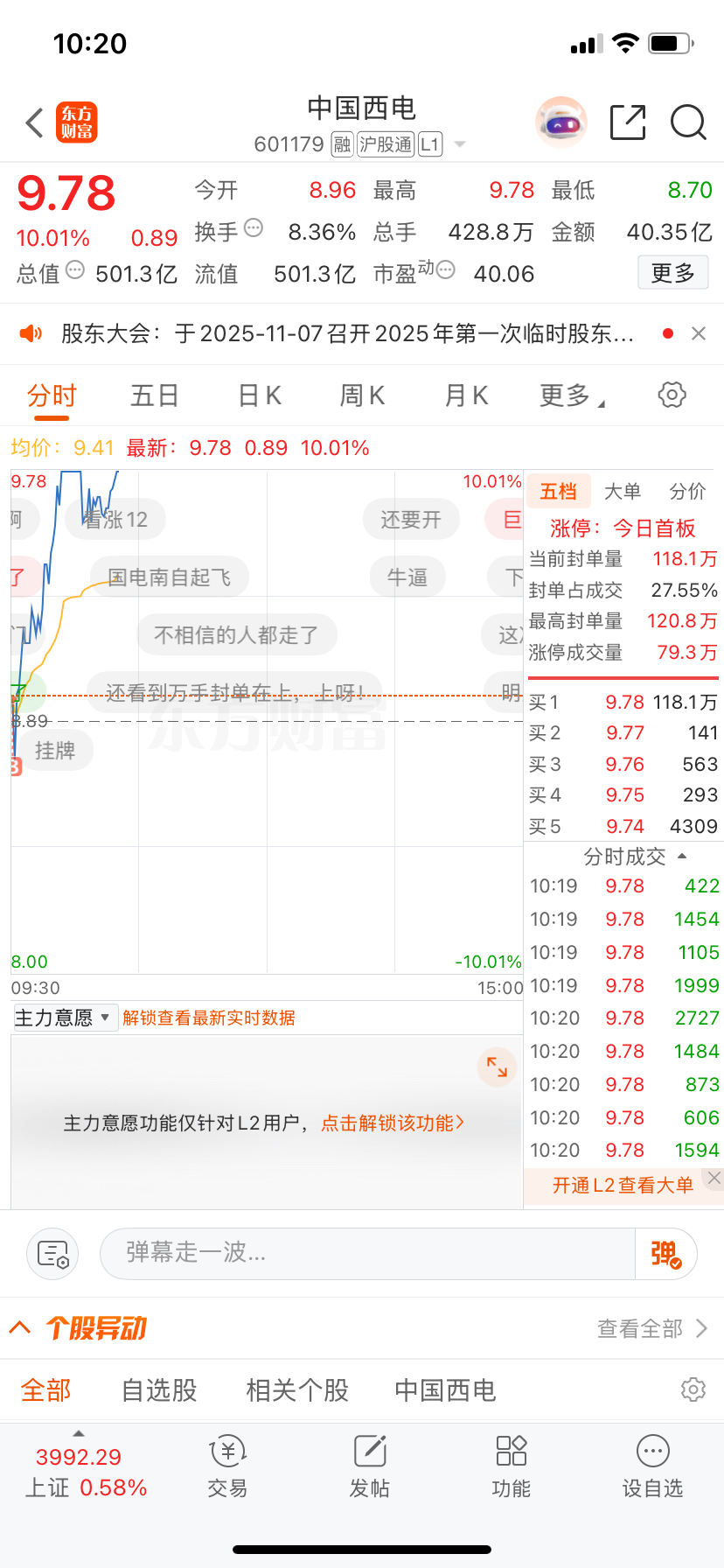Viewport: 724px width, 1568px height.
Task: Open chart settings gear icon
Action: tap(672, 395)
